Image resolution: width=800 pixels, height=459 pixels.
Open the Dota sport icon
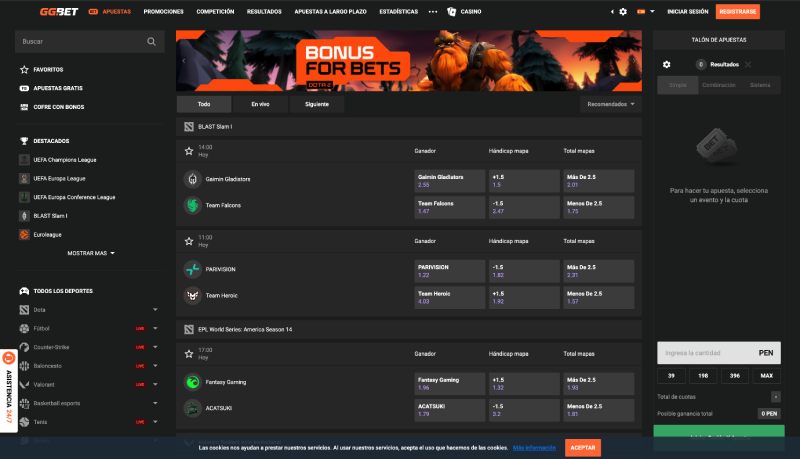click(24, 310)
